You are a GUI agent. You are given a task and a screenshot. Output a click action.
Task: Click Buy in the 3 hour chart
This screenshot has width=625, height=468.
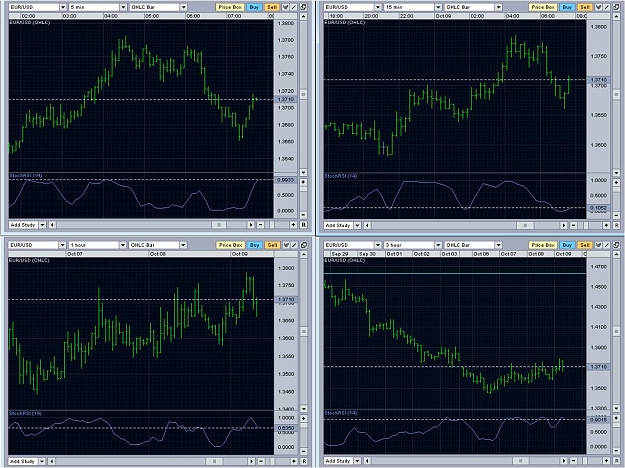(x=567, y=245)
